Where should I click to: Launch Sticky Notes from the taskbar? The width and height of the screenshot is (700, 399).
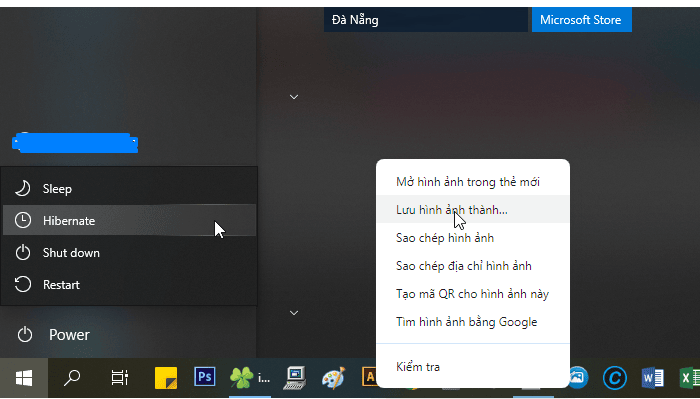click(166, 378)
